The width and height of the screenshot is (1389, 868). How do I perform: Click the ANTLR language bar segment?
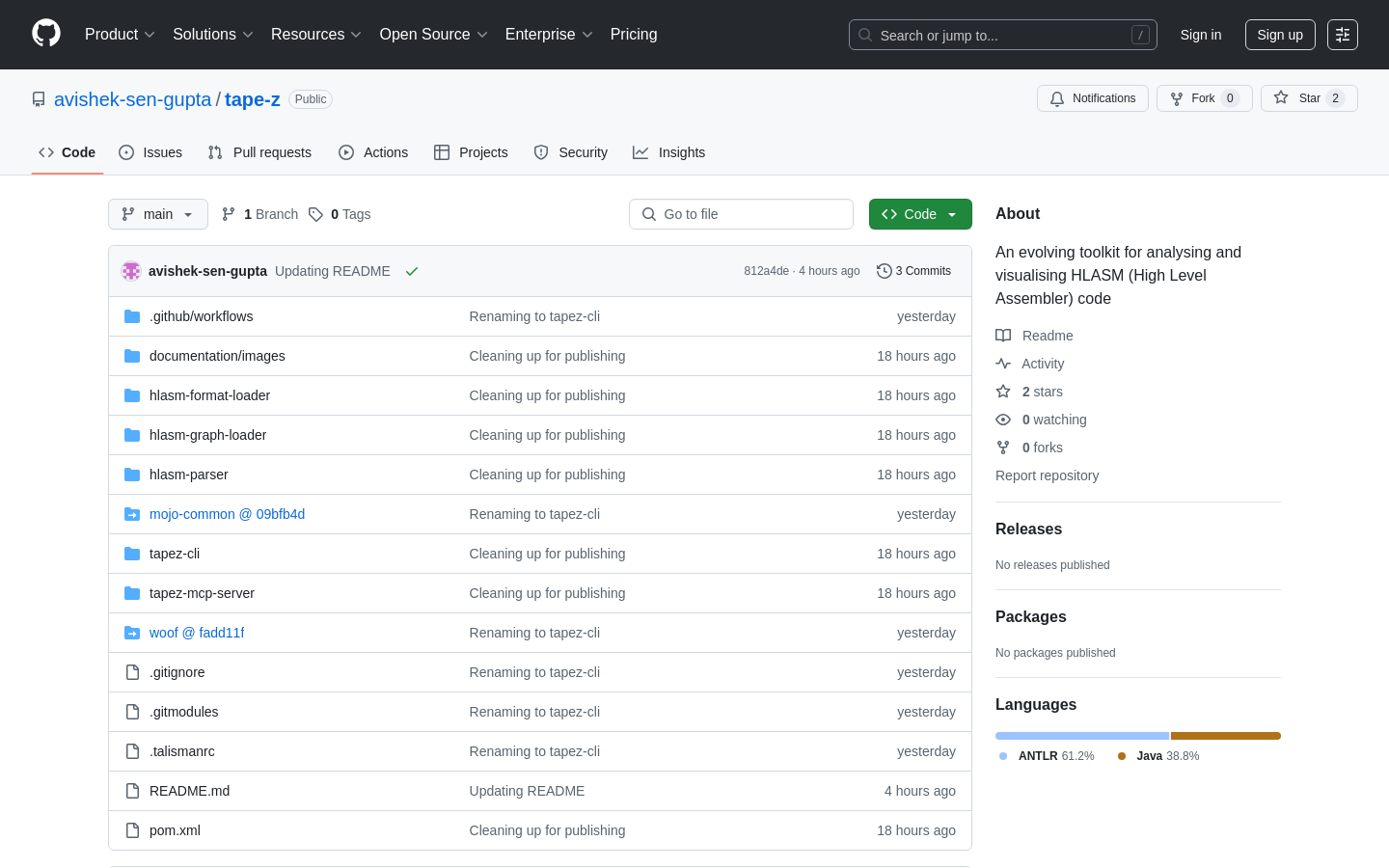pyautogui.click(x=1082, y=736)
